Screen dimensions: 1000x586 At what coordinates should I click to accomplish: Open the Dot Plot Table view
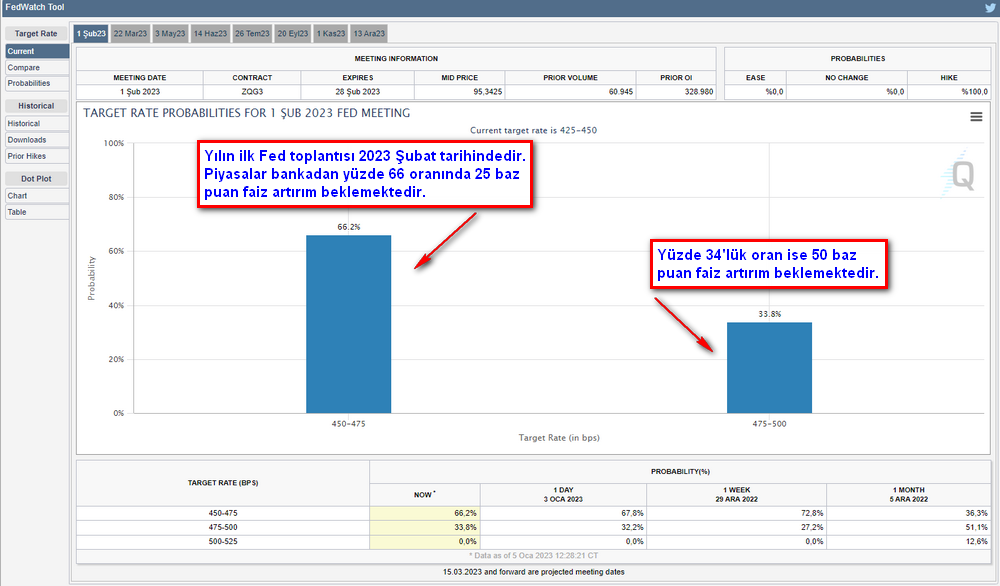(x=37, y=212)
